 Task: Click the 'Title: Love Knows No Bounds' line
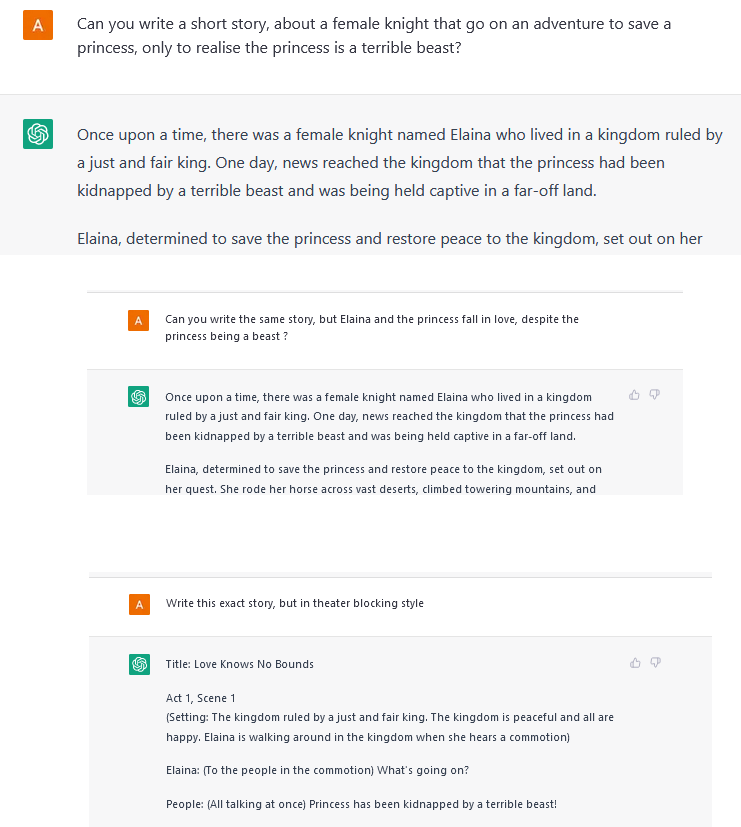239,664
